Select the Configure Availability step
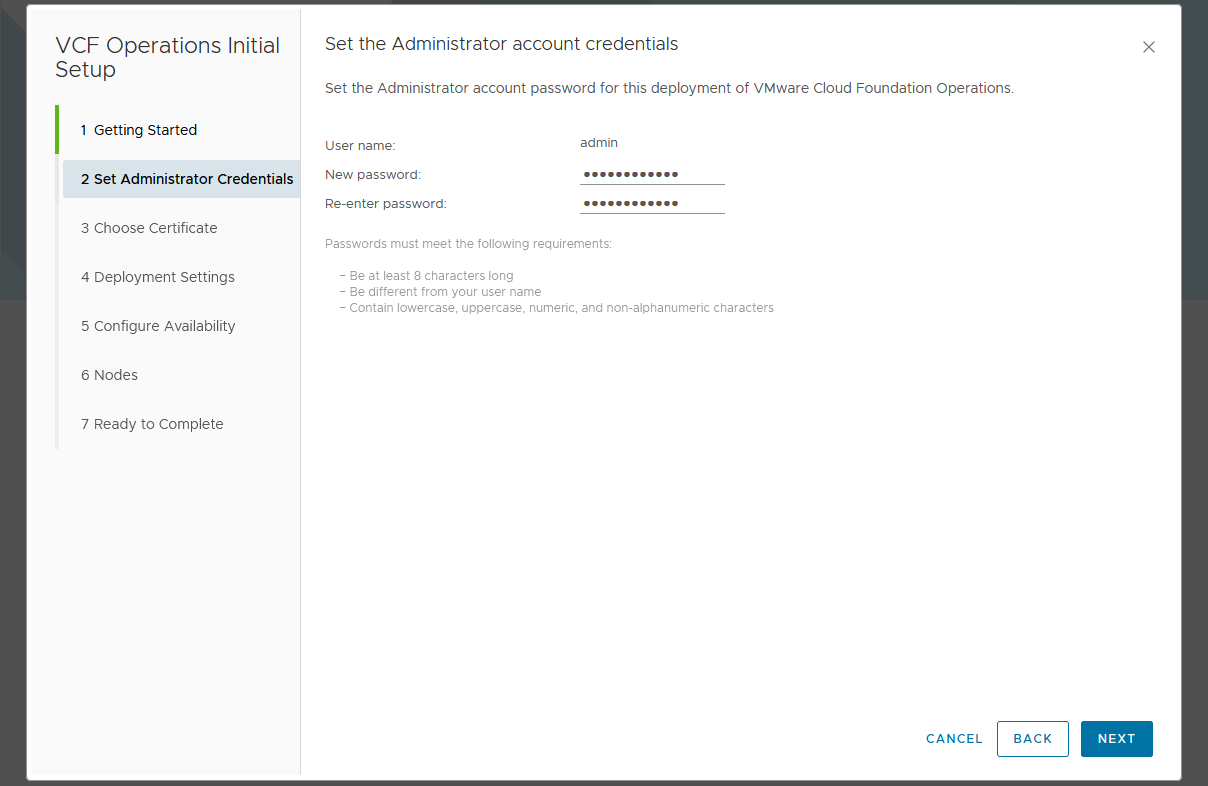The width and height of the screenshot is (1208, 786). (x=158, y=326)
